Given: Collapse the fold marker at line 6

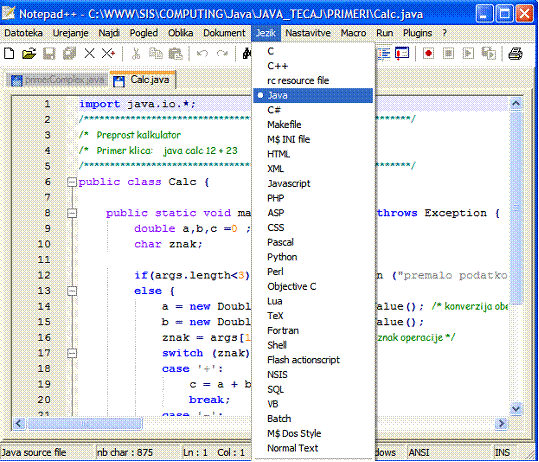Looking at the screenshot, I should 72,182.
